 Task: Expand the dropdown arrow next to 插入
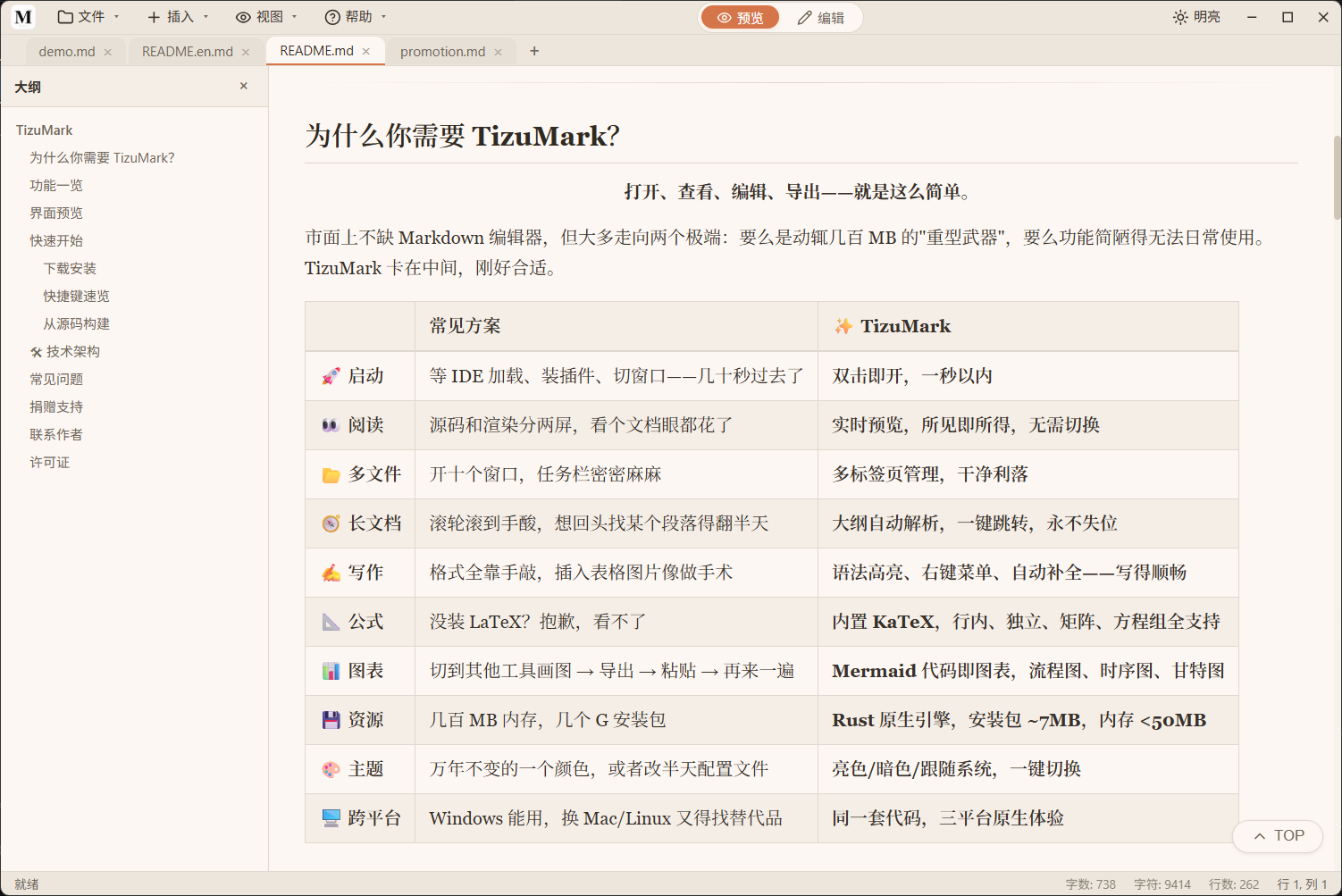click(x=205, y=17)
